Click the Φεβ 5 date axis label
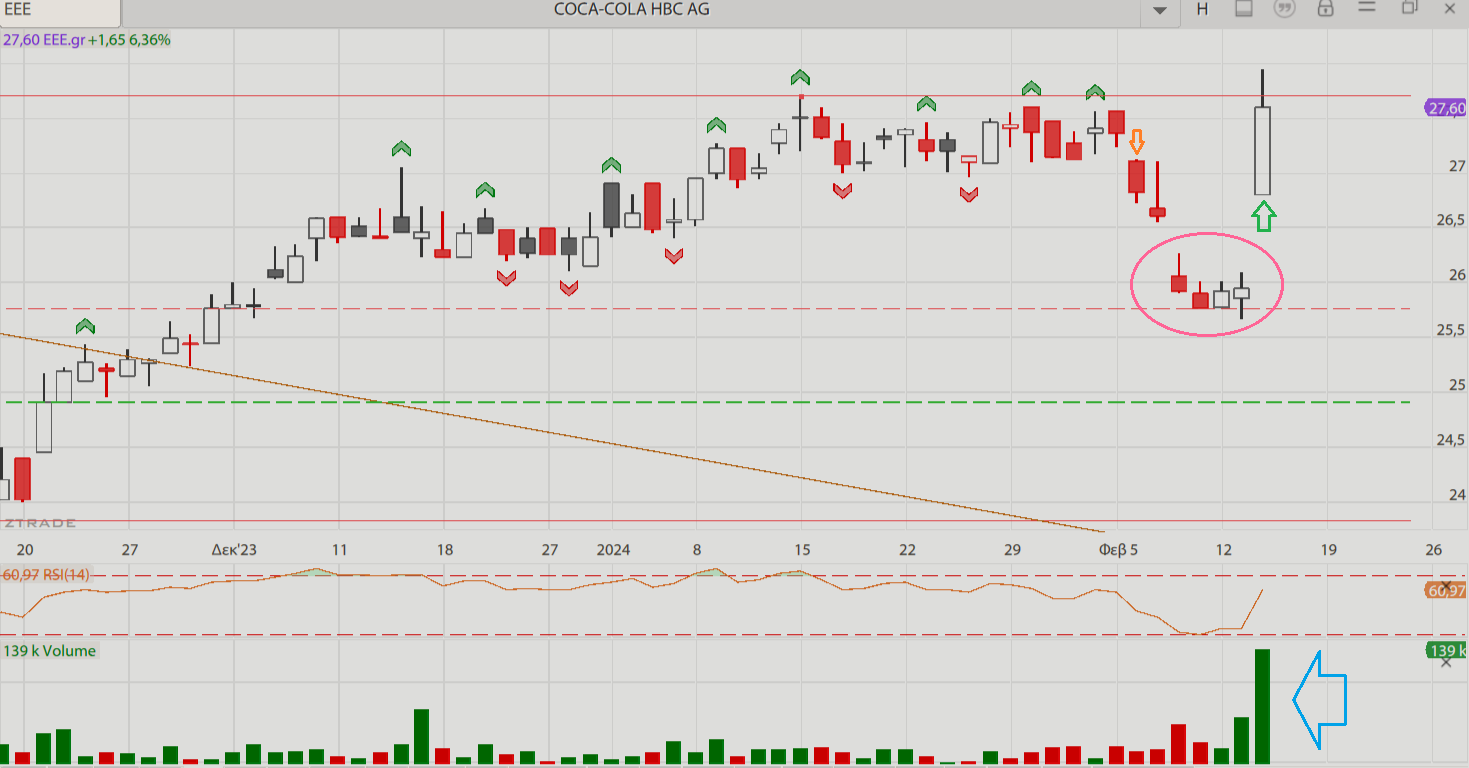1469x768 pixels. click(1118, 549)
